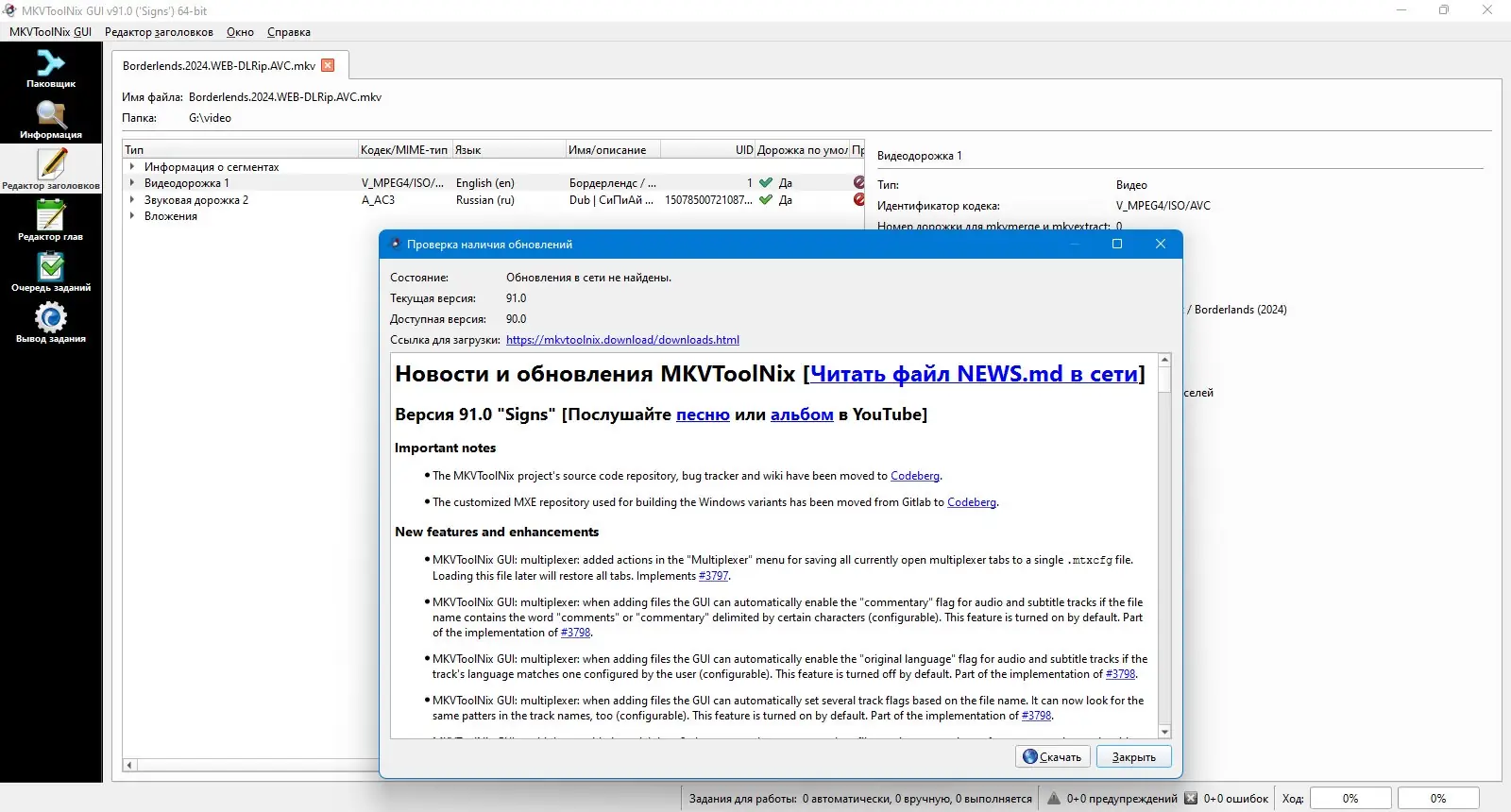This screenshot has width=1511, height=812.
Task: Click the 'Дорожка по умол' column header
Action: click(803, 150)
